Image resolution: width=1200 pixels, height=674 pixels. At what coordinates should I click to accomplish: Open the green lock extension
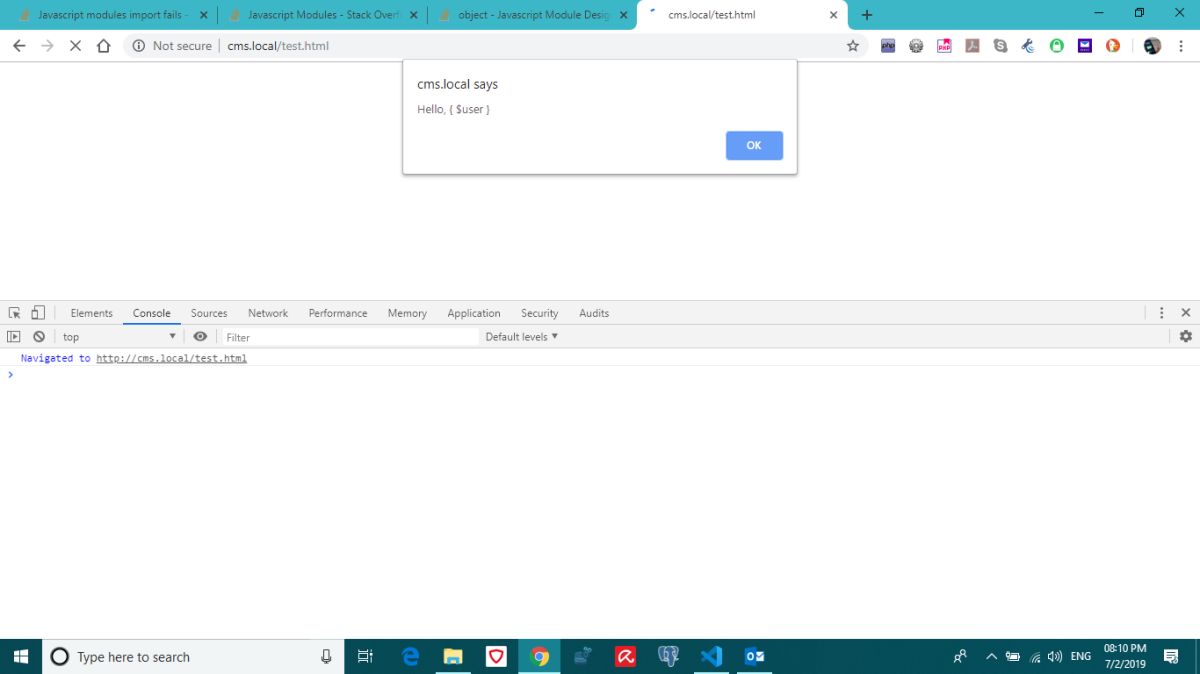point(1057,46)
